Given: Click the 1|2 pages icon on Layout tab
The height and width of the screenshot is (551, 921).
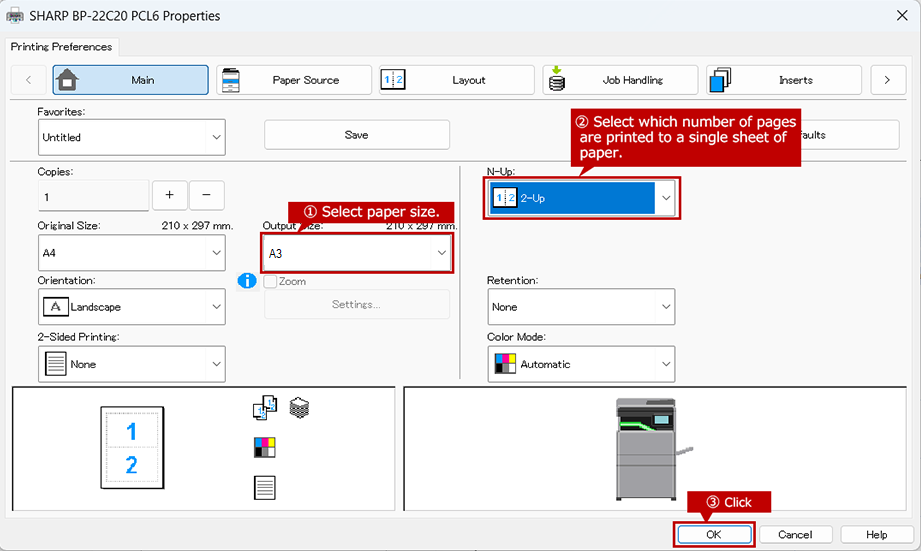Looking at the screenshot, I should (393, 80).
